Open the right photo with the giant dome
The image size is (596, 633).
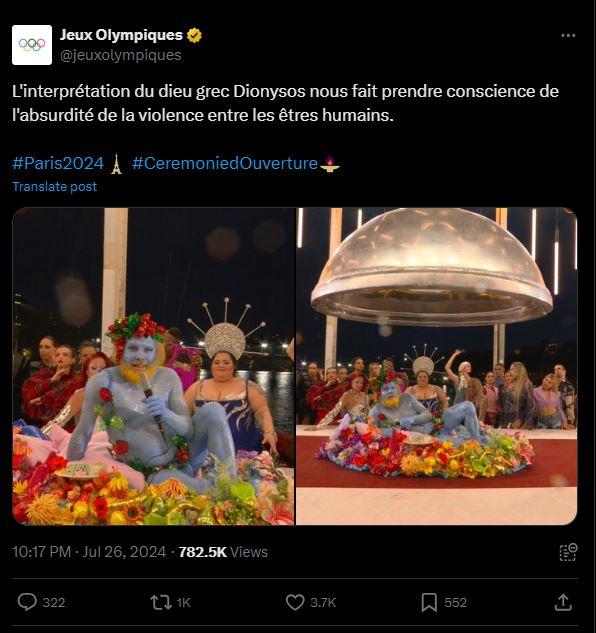pyautogui.click(x=437, y=366)
